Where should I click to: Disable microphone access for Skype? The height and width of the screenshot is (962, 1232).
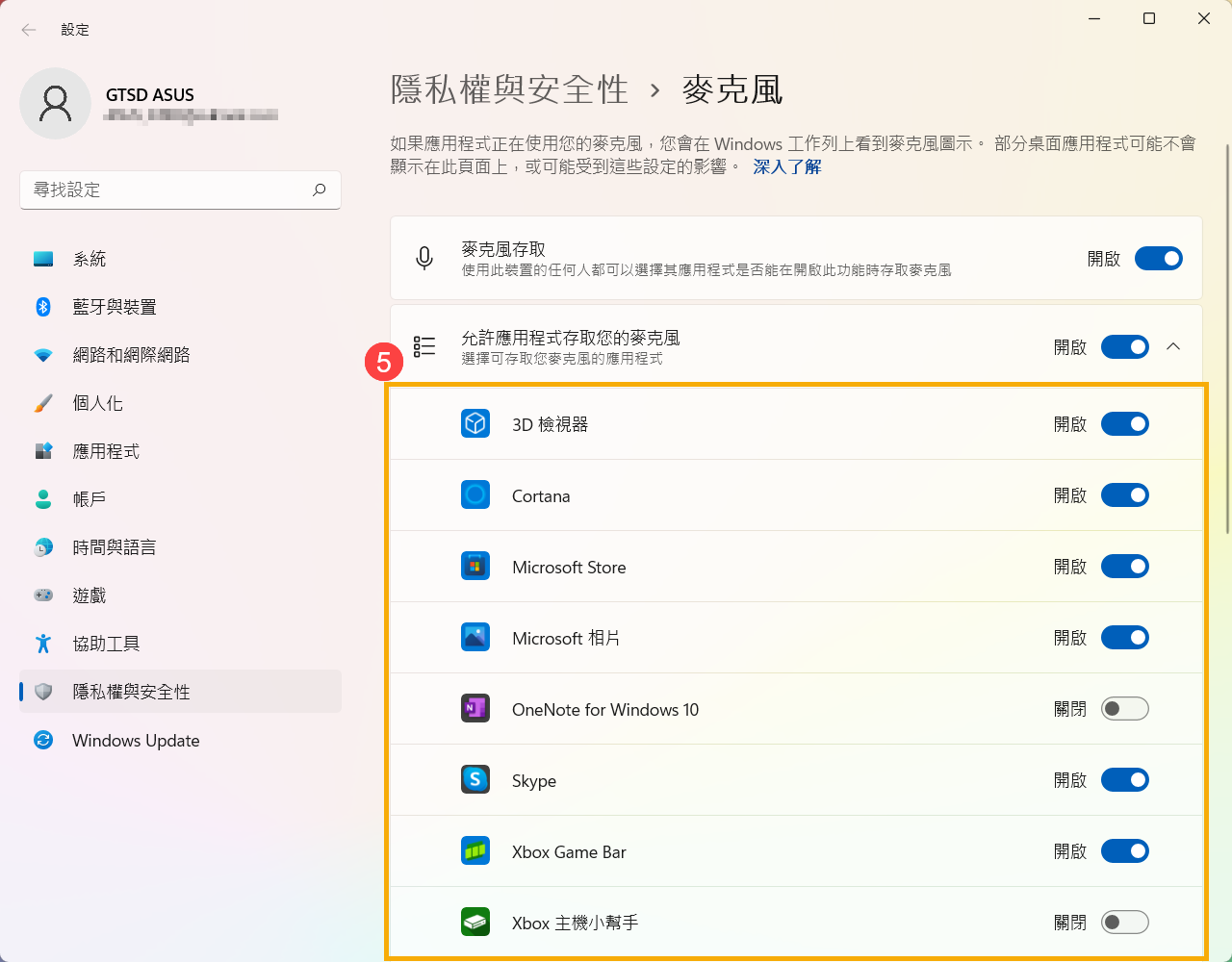click(1125, 780)
